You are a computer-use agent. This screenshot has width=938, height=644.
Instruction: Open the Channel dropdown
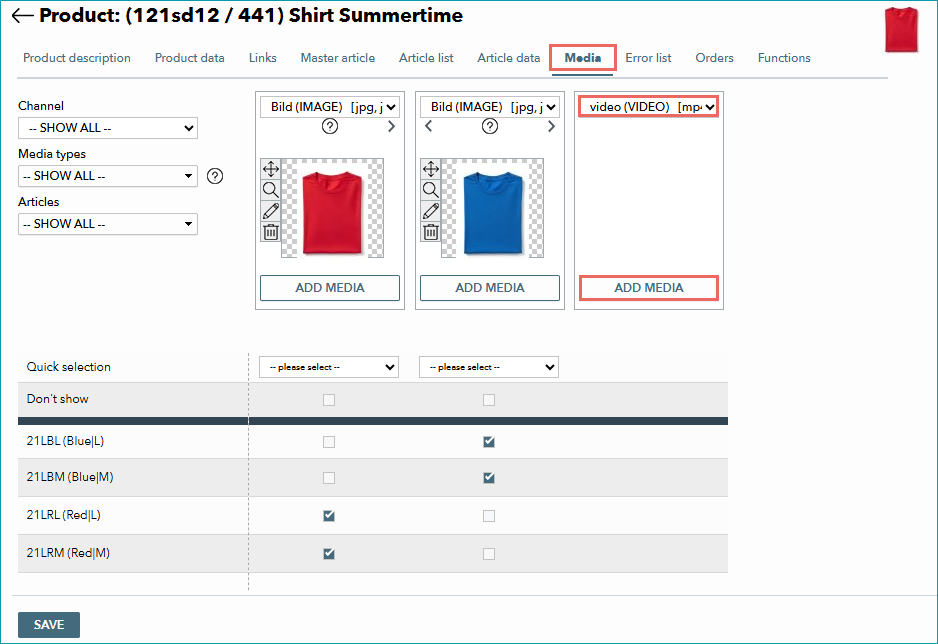pyautogui.click(x=108, y=128)
